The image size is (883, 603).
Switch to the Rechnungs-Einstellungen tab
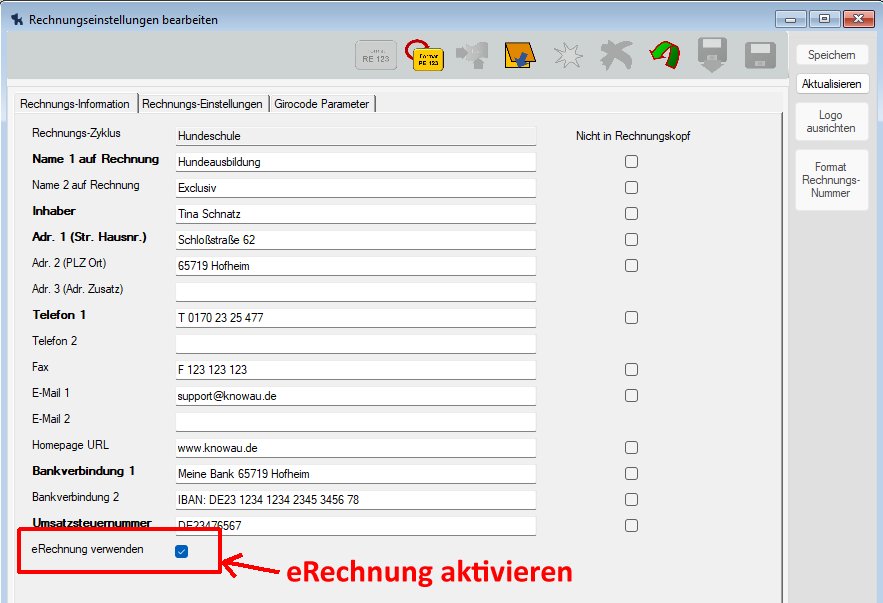point(203,104)
